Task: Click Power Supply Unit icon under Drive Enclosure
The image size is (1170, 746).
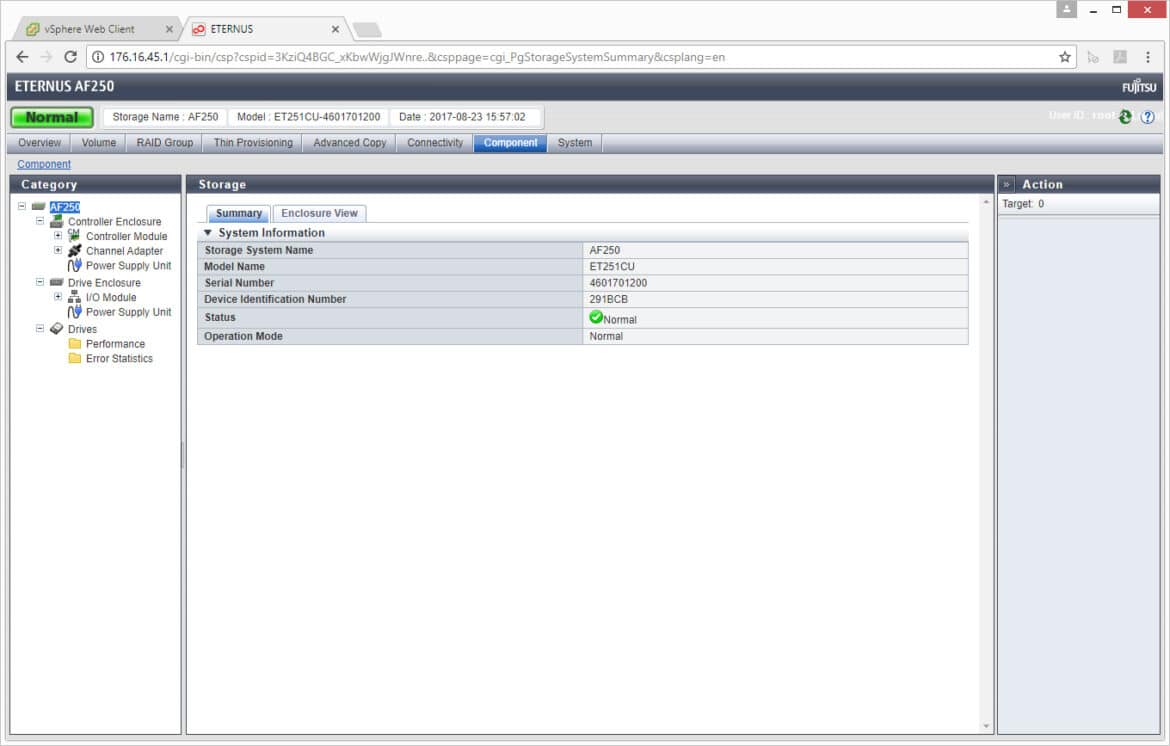Action: pyautogui.click(x=75, y=312)
